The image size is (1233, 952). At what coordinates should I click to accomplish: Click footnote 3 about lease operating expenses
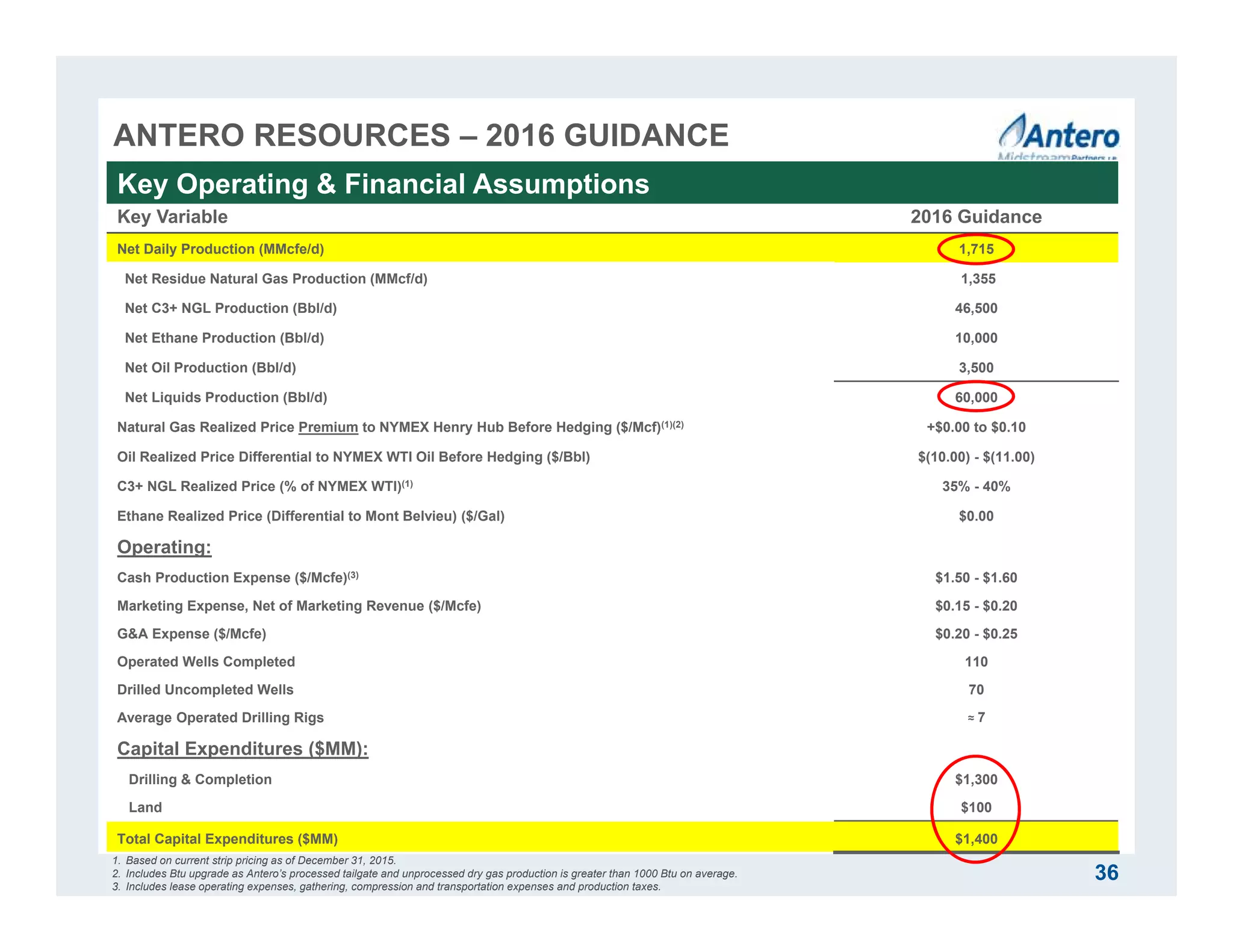point(387,887)
